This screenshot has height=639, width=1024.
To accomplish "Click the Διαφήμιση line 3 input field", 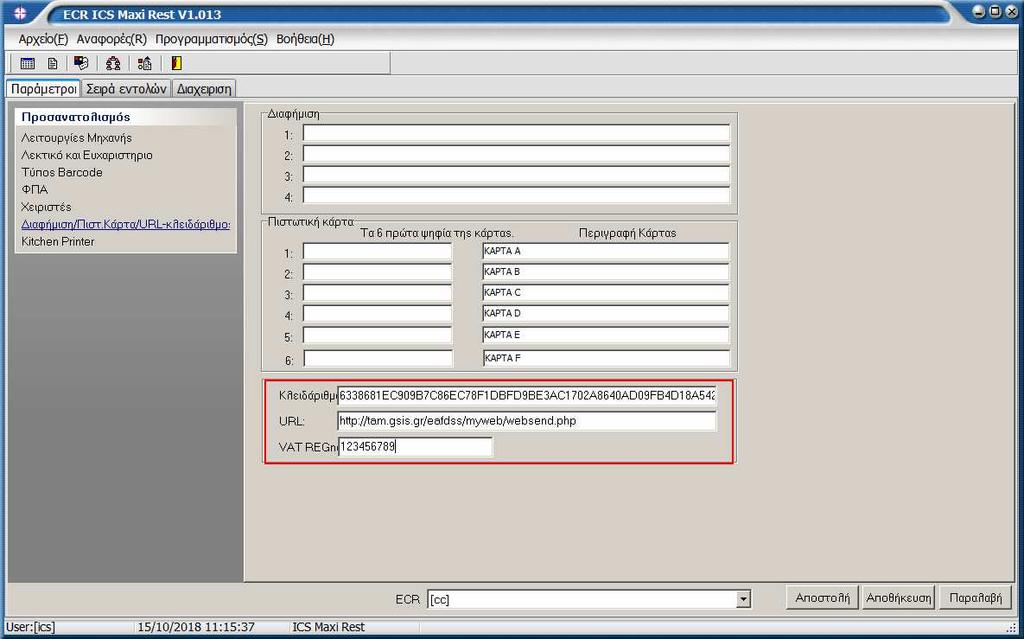I will pyautogui.click(x=516, y=176).
